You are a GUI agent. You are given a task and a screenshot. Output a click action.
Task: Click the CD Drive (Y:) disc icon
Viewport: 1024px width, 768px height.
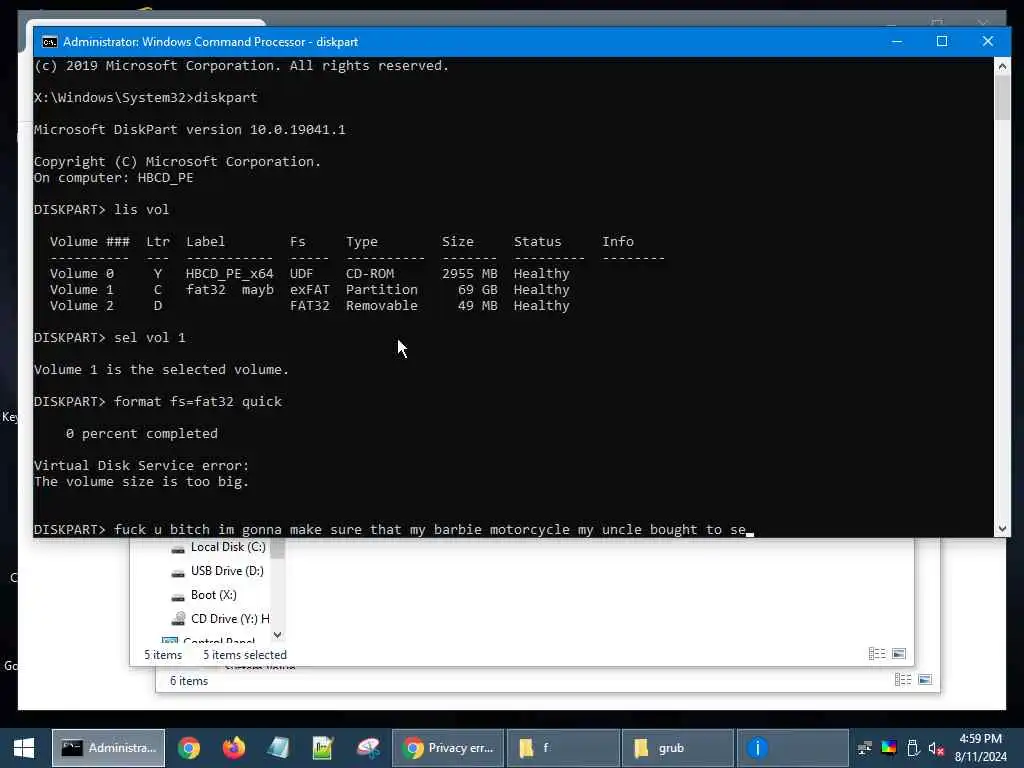click(178, 618)
